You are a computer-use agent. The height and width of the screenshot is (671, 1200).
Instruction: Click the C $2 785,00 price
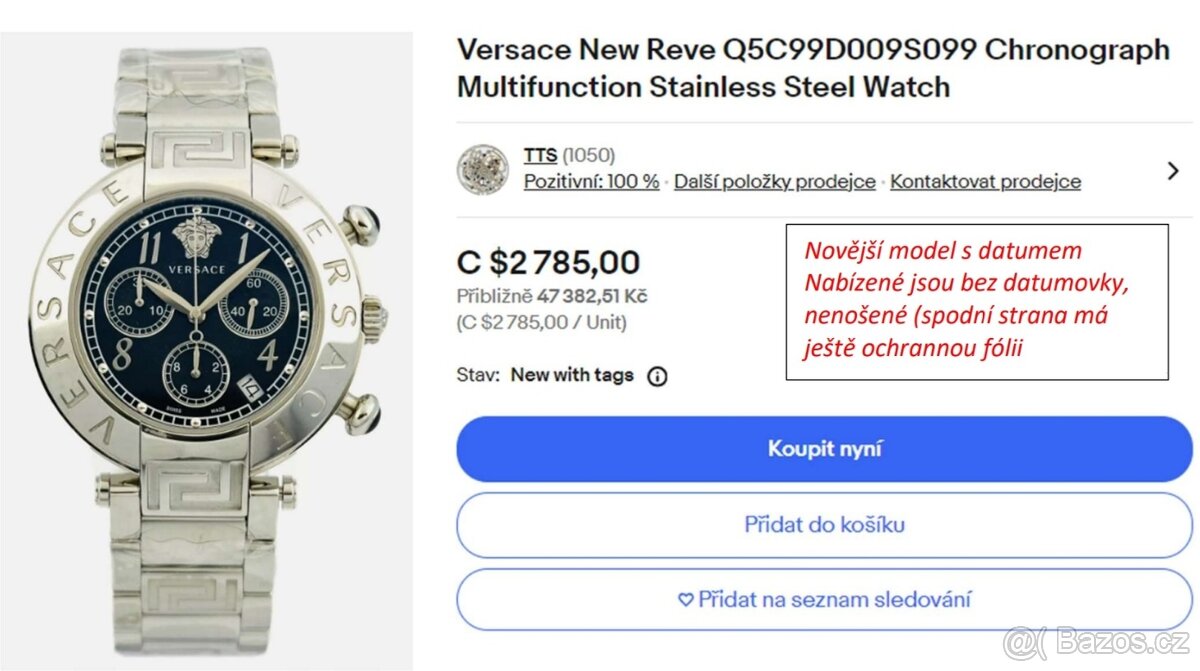pos(548,263)
